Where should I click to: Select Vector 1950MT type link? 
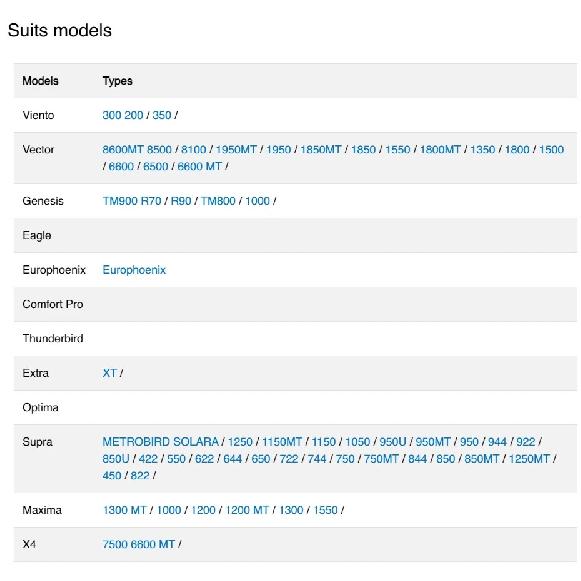coord(236,150)
